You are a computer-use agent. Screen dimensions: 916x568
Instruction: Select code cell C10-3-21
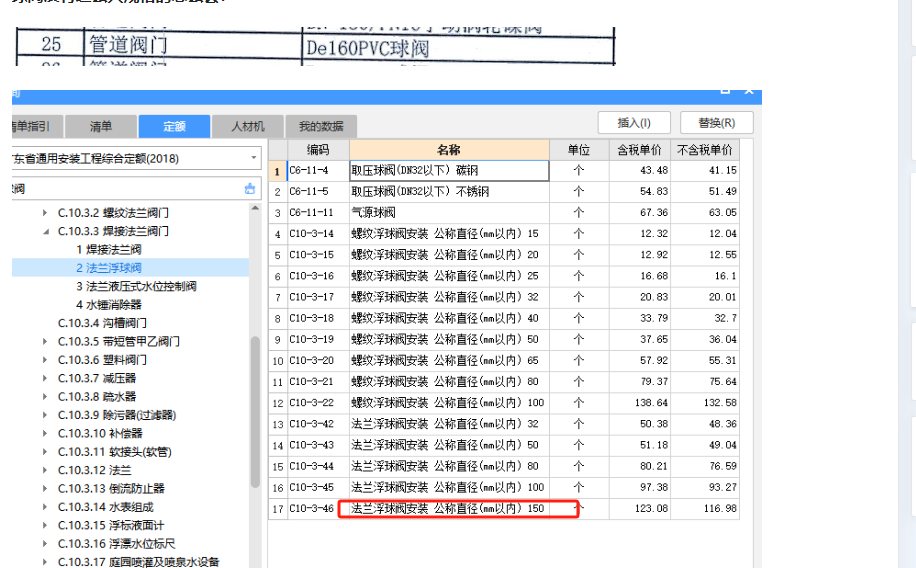tap(318, 382)
